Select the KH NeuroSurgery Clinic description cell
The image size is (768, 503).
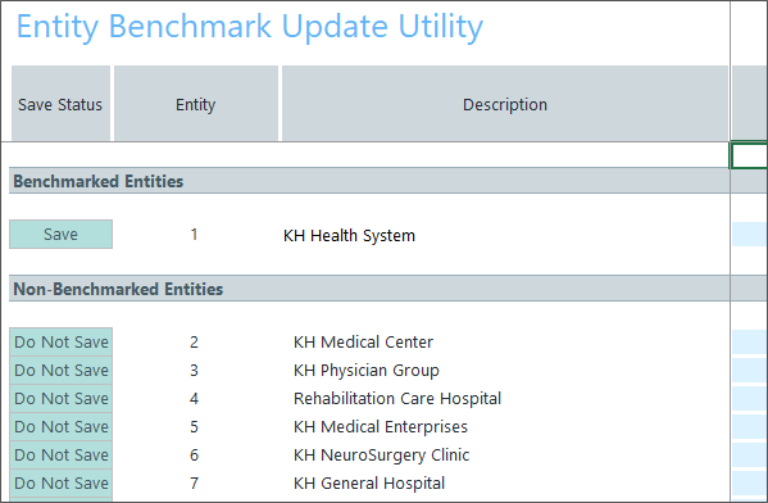tap(381, 455)
